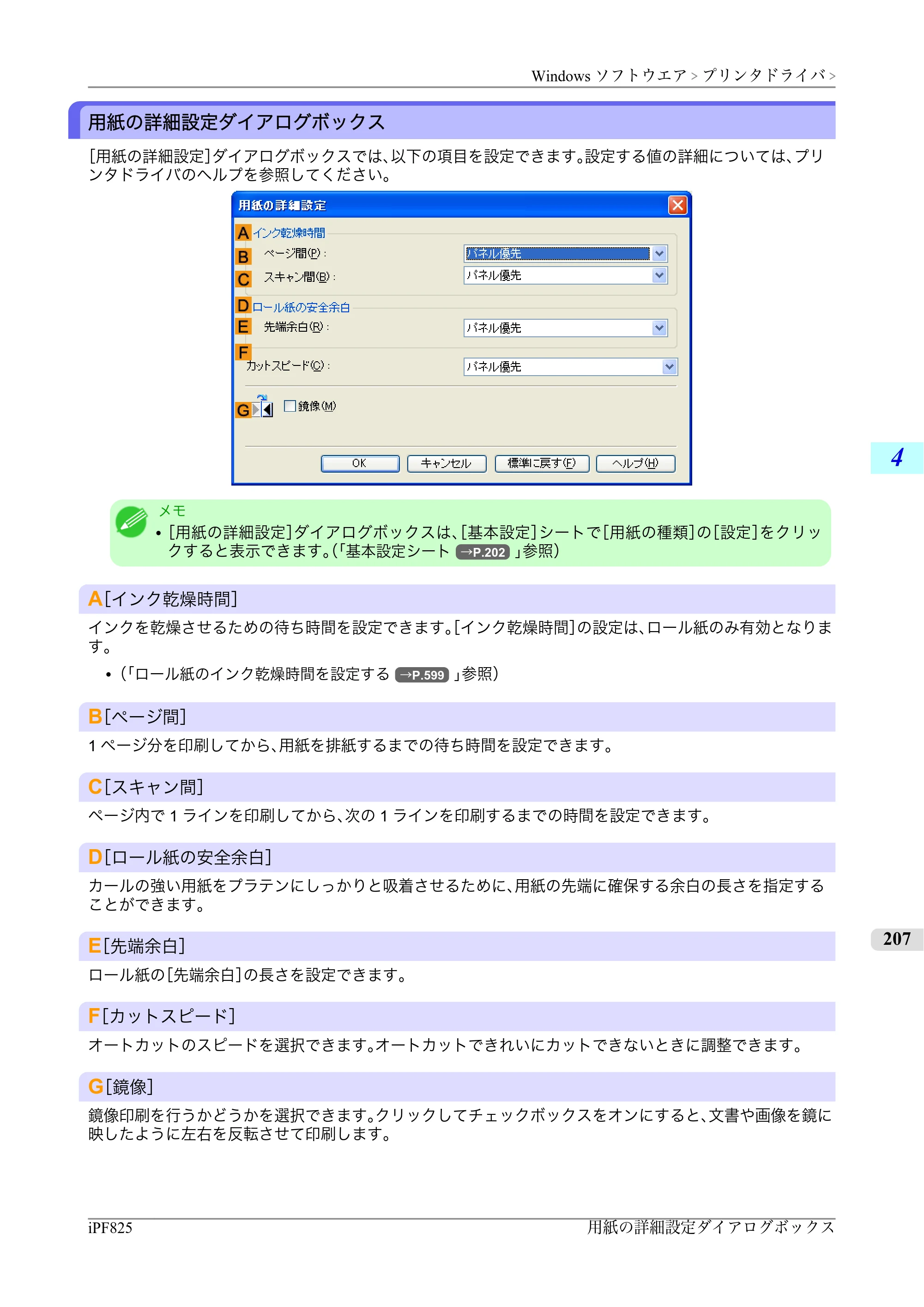Click the 先端余白(R) label
This screenshot has width=924, height=1307.
[x=296, y=327]
